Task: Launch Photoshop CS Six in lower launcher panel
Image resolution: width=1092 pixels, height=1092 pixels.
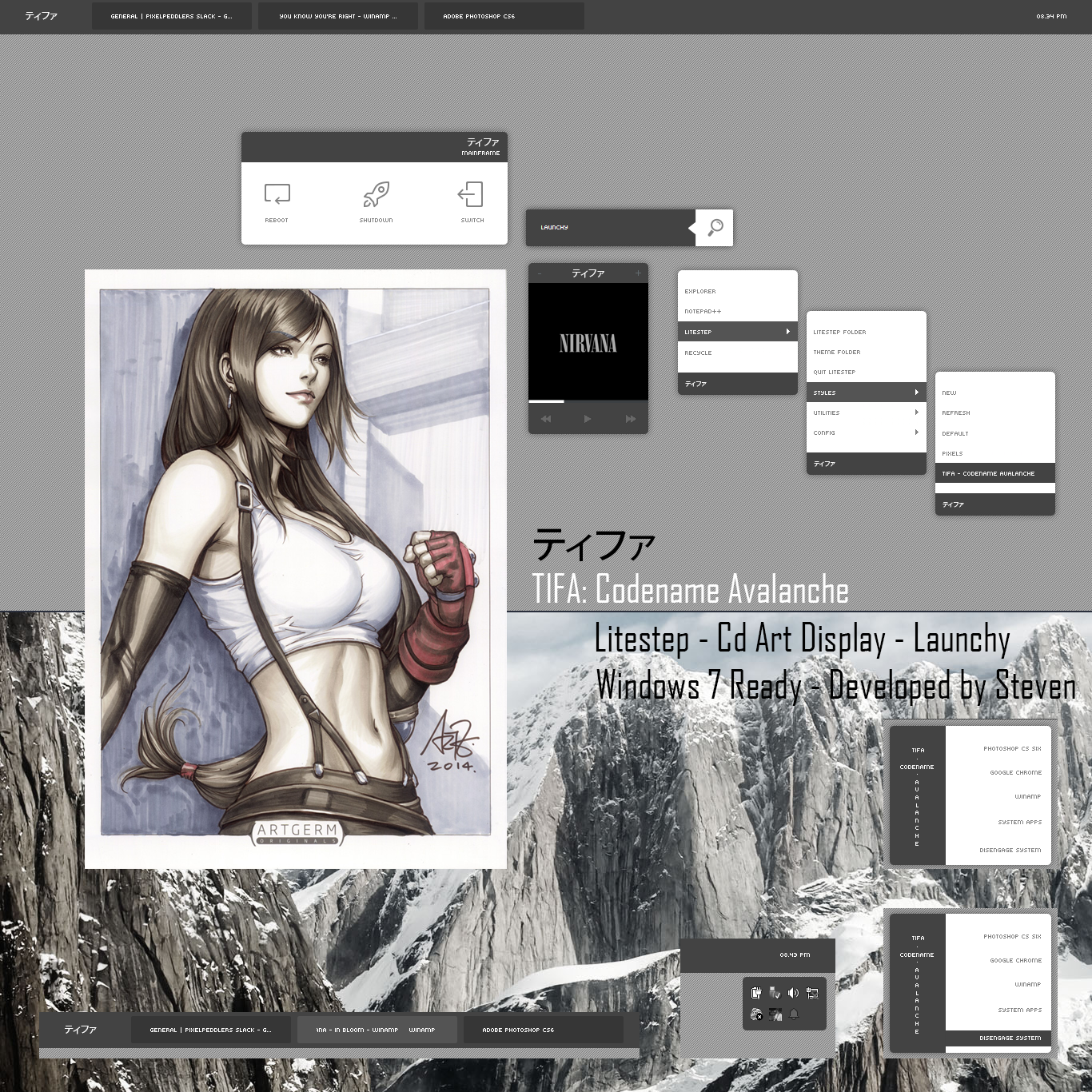Action: 1012,936
